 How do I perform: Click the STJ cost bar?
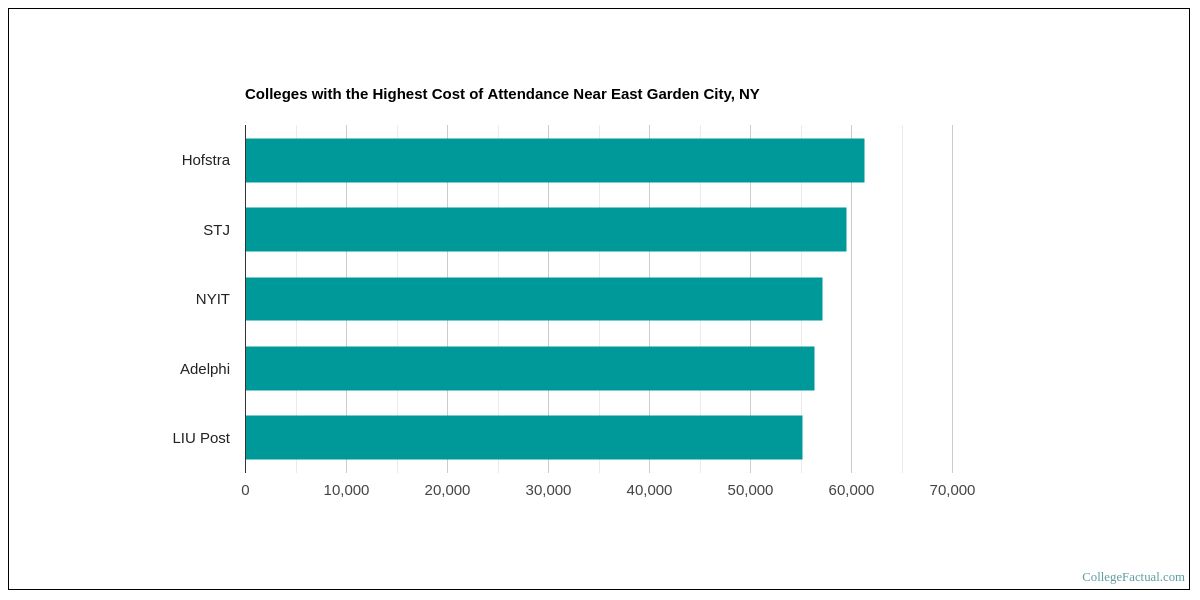pyautogui.click(x=545, y=229)
